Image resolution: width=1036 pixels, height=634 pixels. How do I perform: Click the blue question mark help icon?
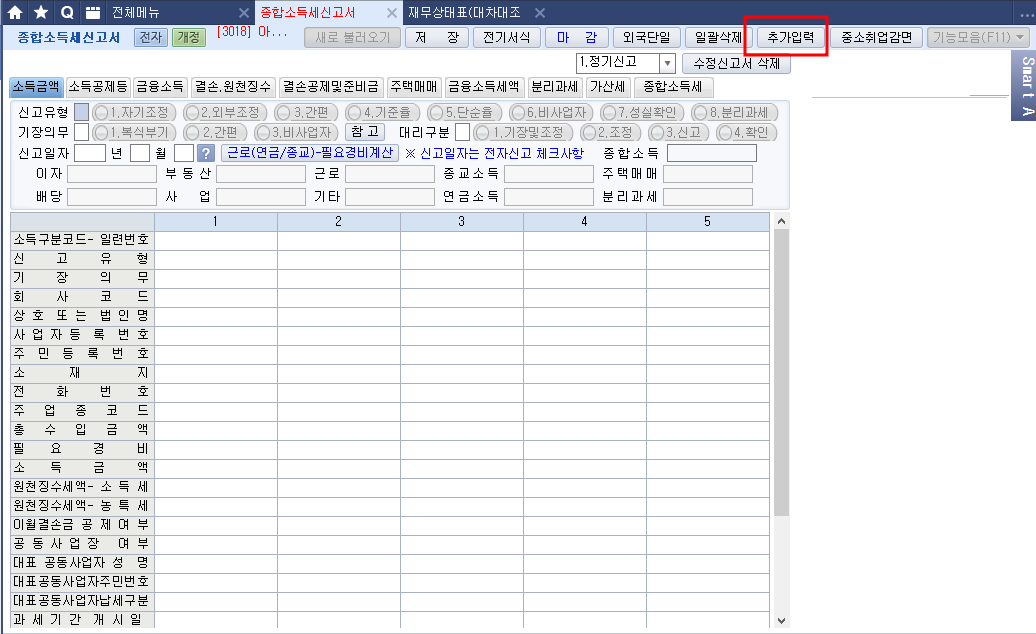tap(206, 153)
